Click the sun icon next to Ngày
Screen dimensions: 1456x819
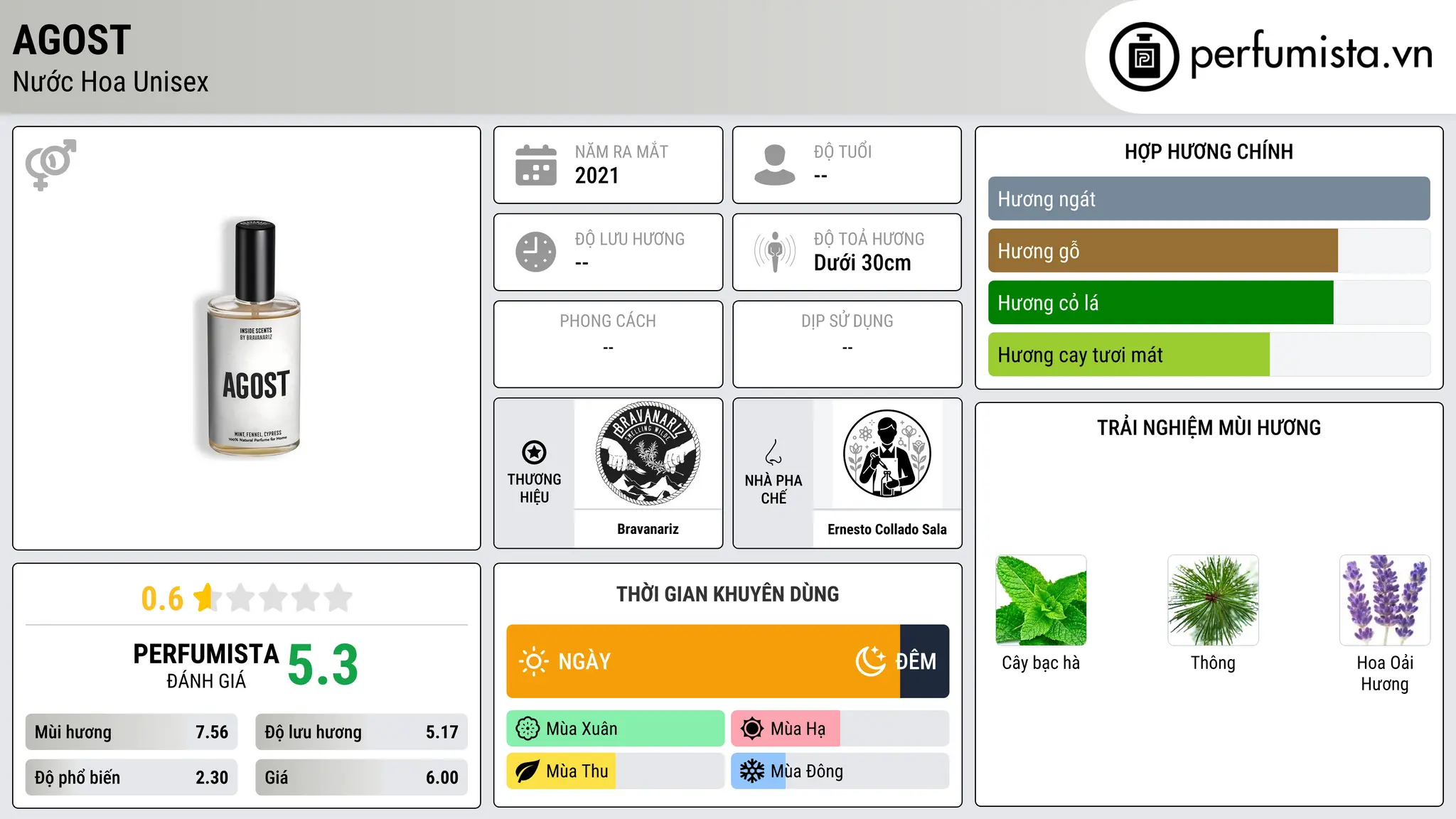[533, 661]
